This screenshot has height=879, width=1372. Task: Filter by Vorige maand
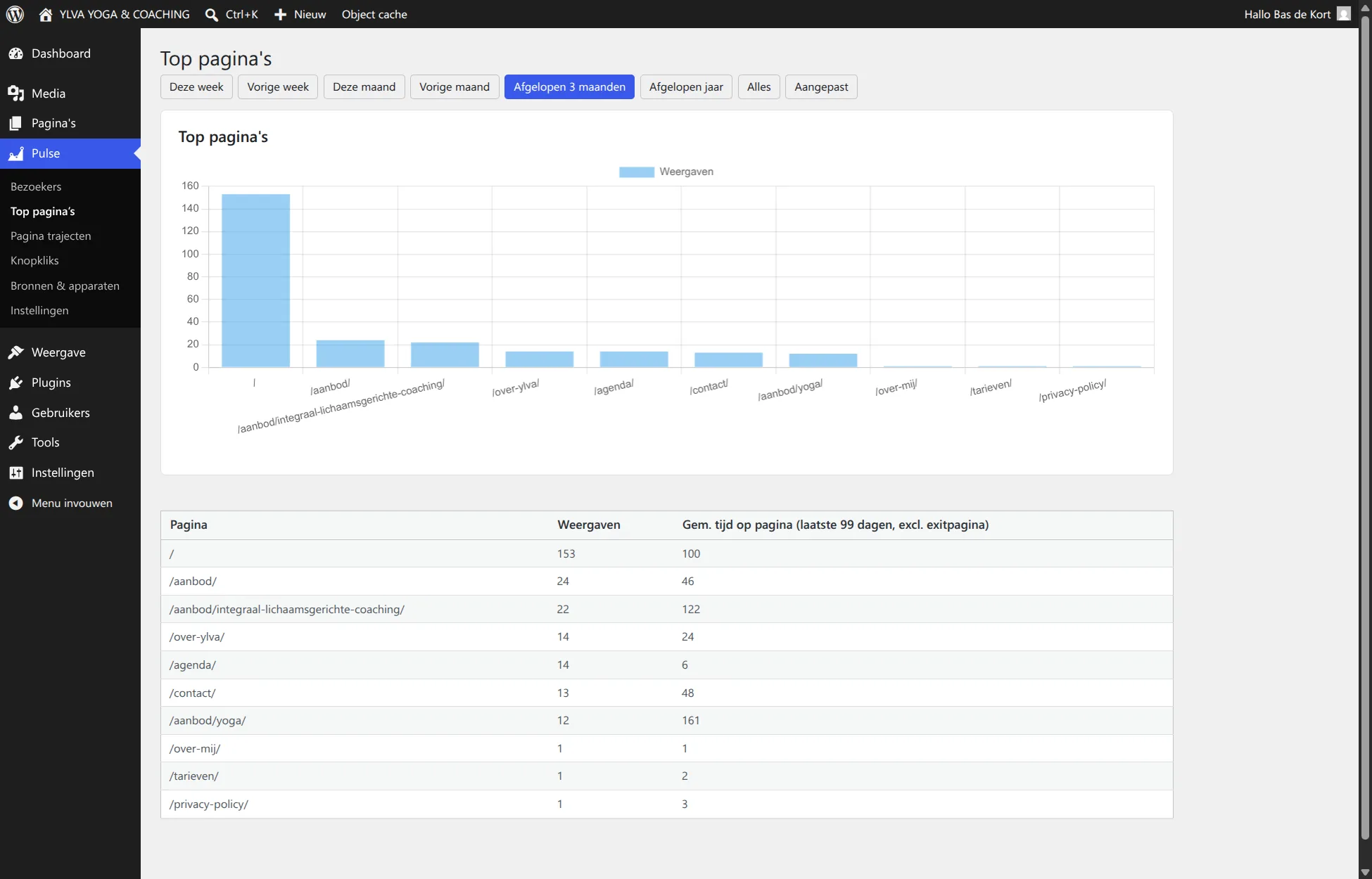click(x=455, y=86)
